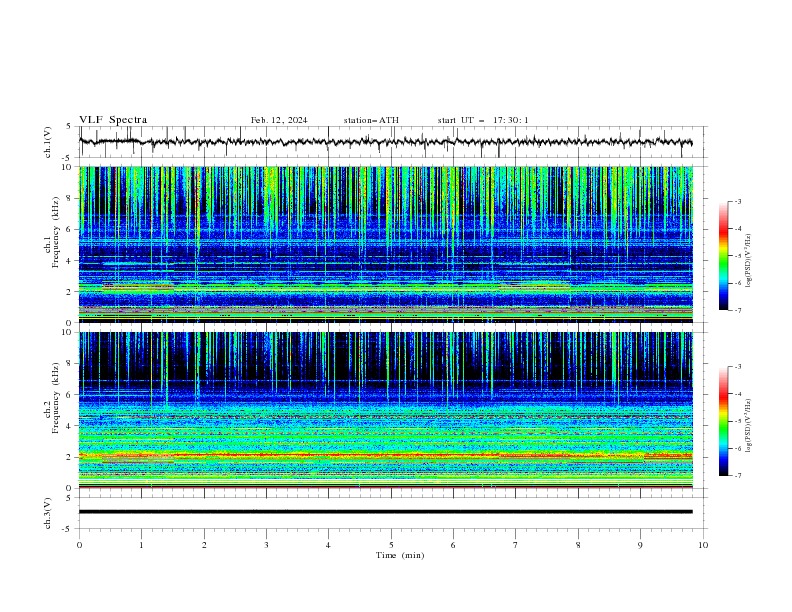Click the "-3" label on ch.1 color bar
The height and width of the screenshot is (612, 792).
(737, 201)
